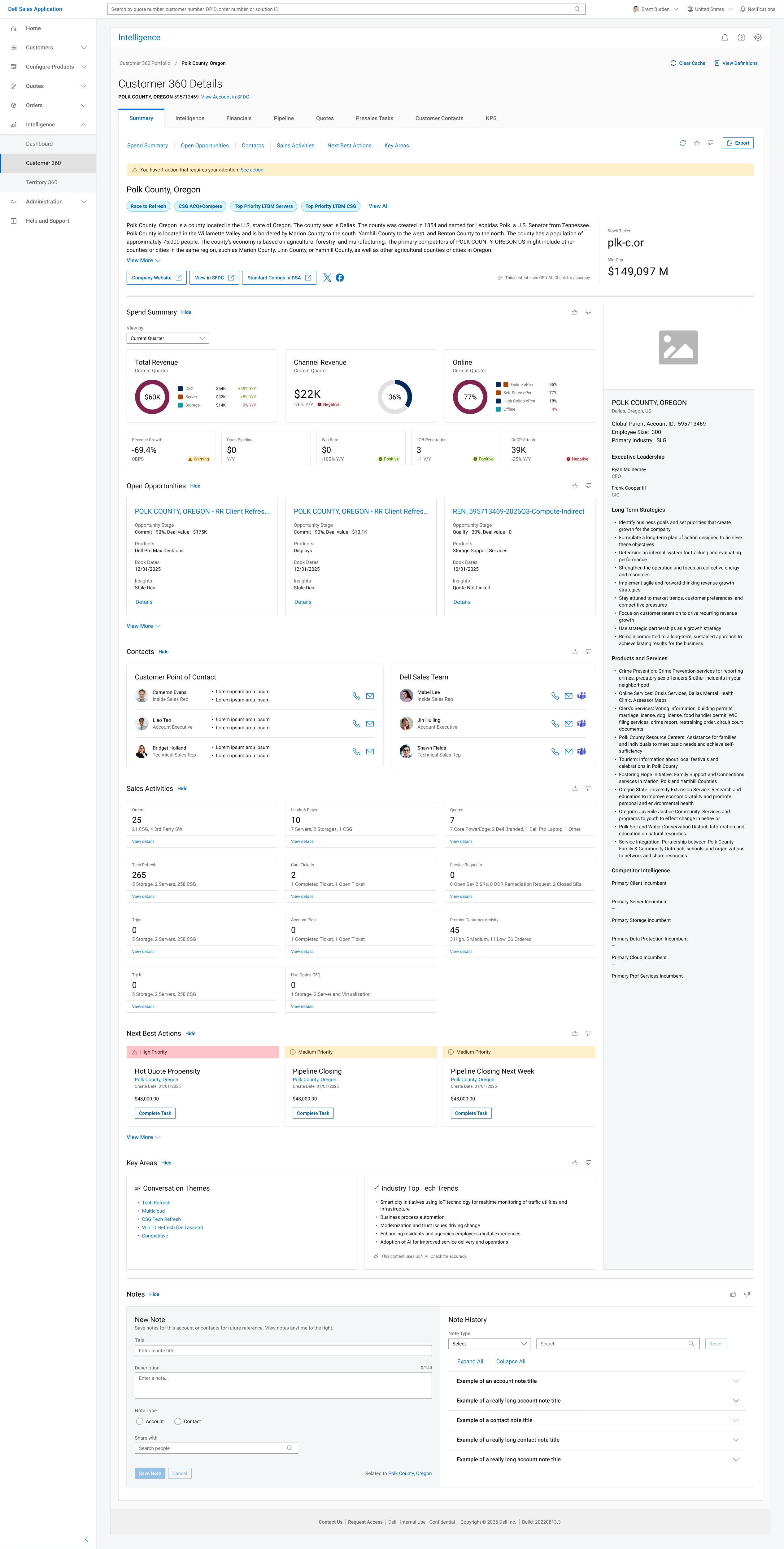Email Bridget Holland via envelope icon
784x1549 pixels.
(370, 752)
